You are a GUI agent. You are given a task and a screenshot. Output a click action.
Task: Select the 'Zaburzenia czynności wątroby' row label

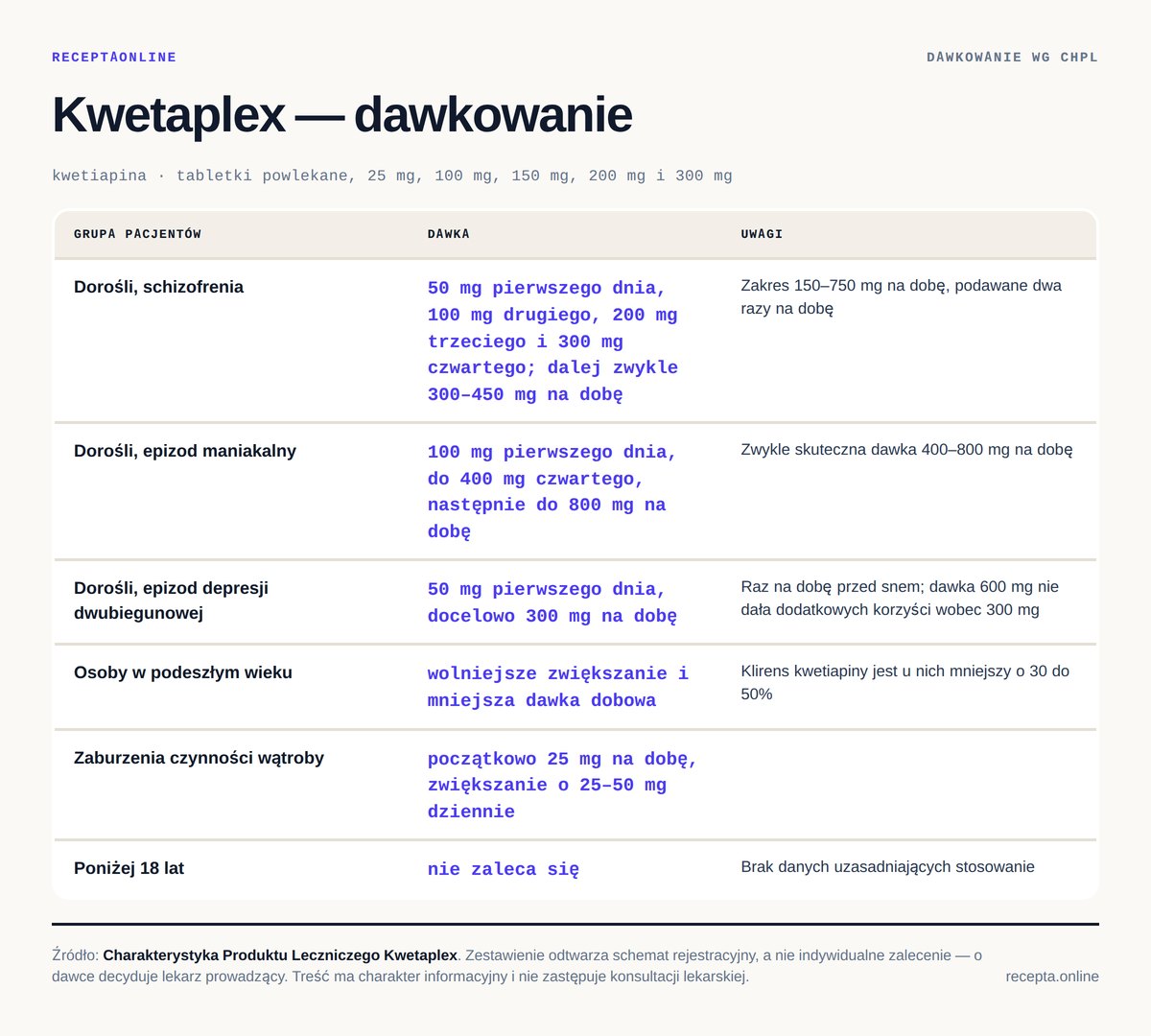tap(199, 758)
